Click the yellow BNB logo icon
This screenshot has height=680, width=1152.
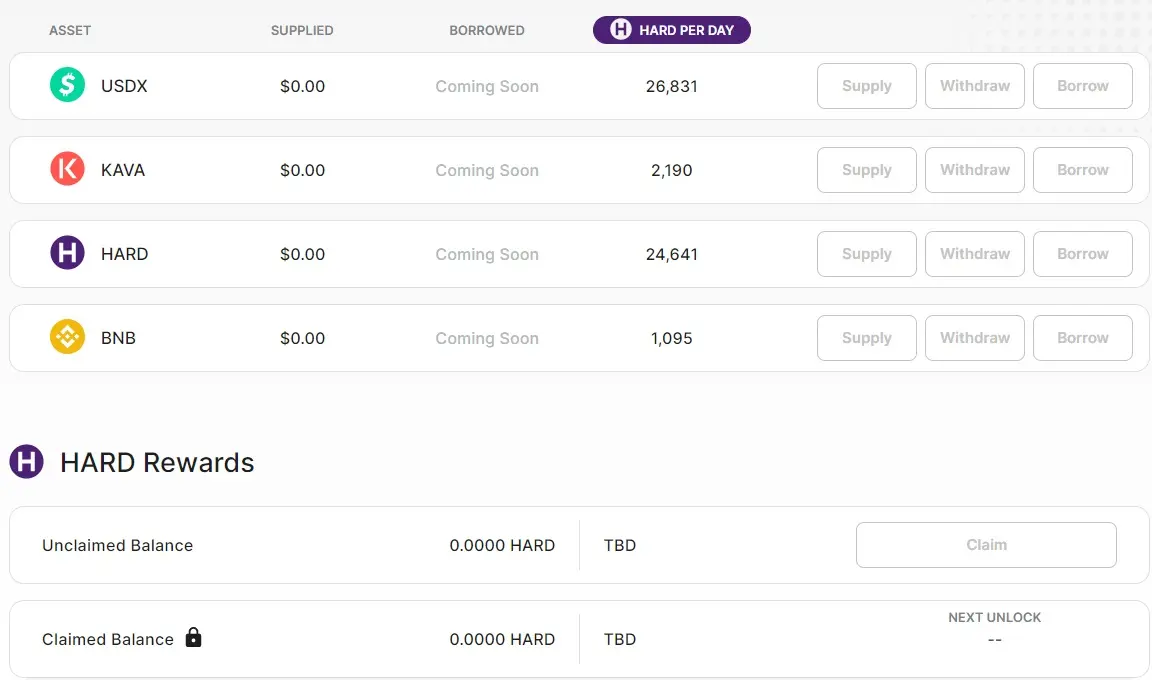tap(67, 337)
